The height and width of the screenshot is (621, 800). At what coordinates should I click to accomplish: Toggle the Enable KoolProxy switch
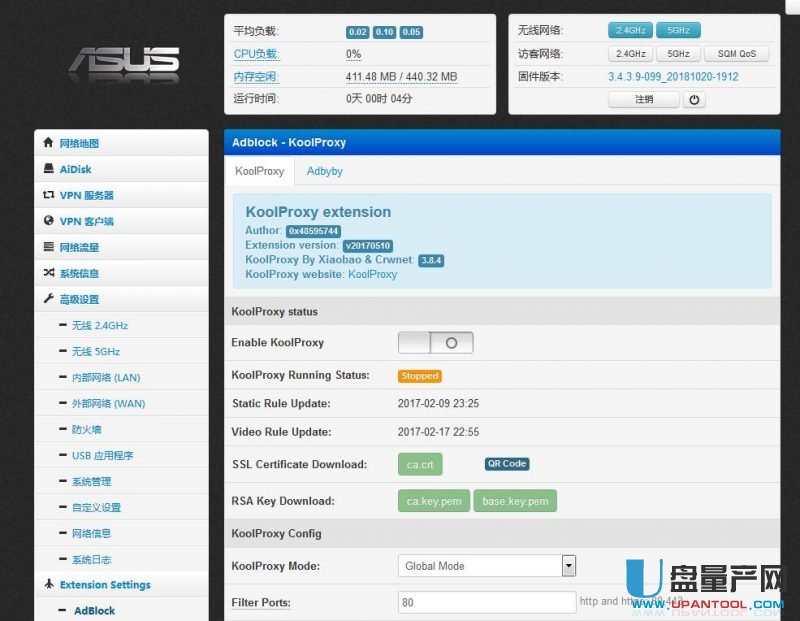(x=435, y=343)
